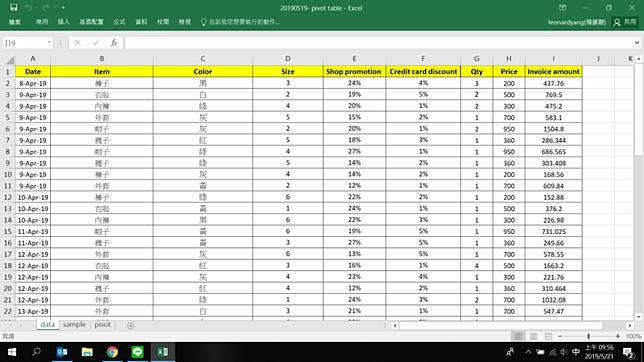Click the Insert Function fx icon
The height and width of the screenshot is (362, 644).
114,42
